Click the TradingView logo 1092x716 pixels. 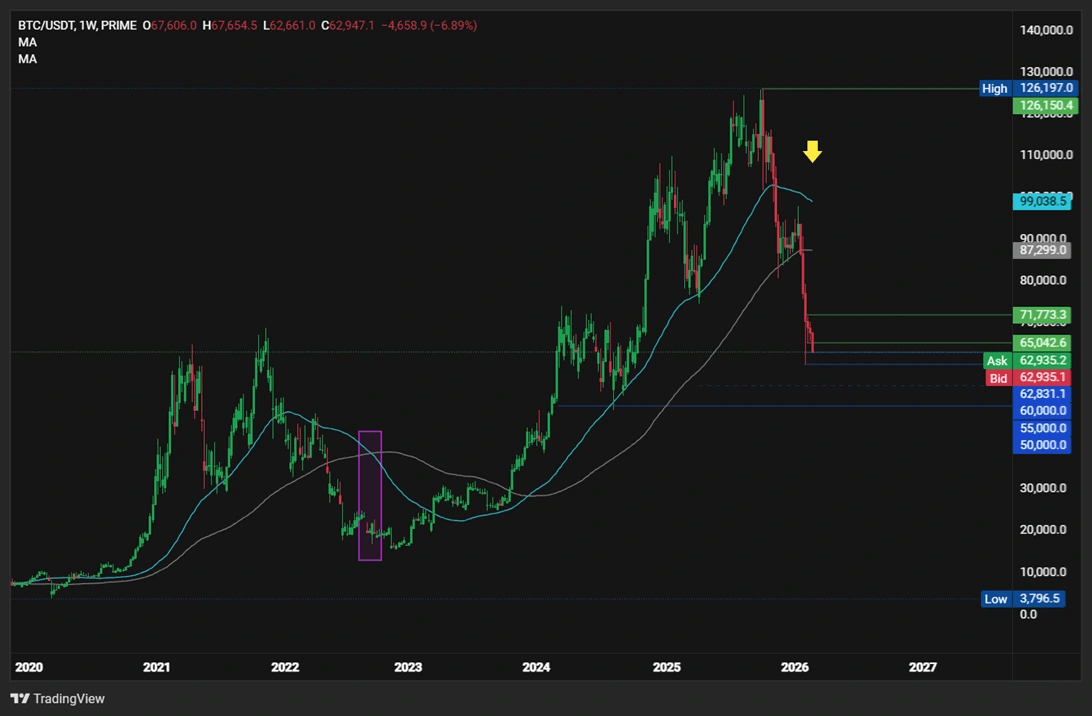click(58, 698)
